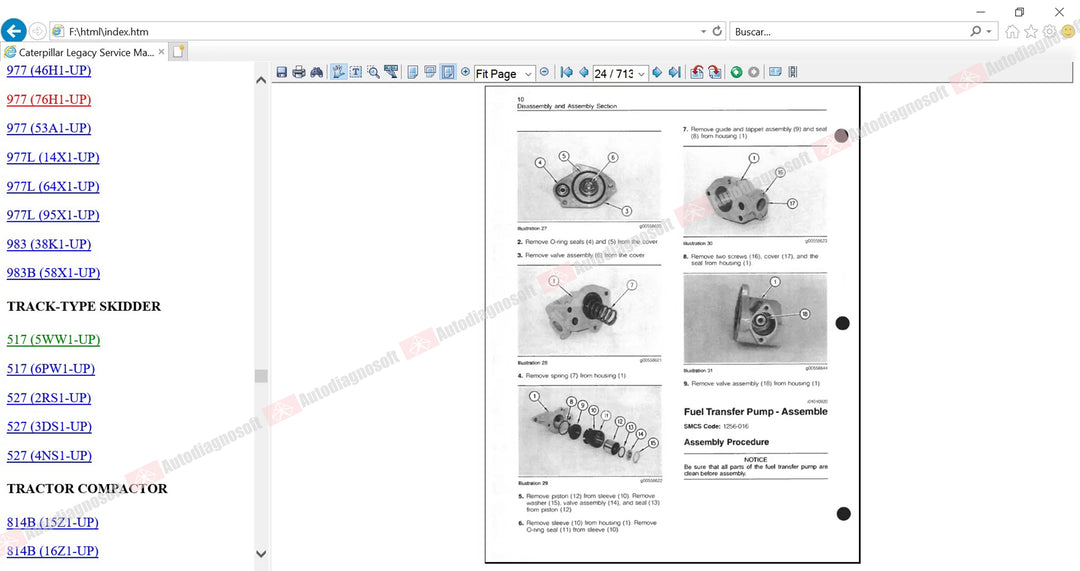Open the 977L (95X1-UP) manual
The width and height of the screenshot is (1080, 571).
click(53, 215)
